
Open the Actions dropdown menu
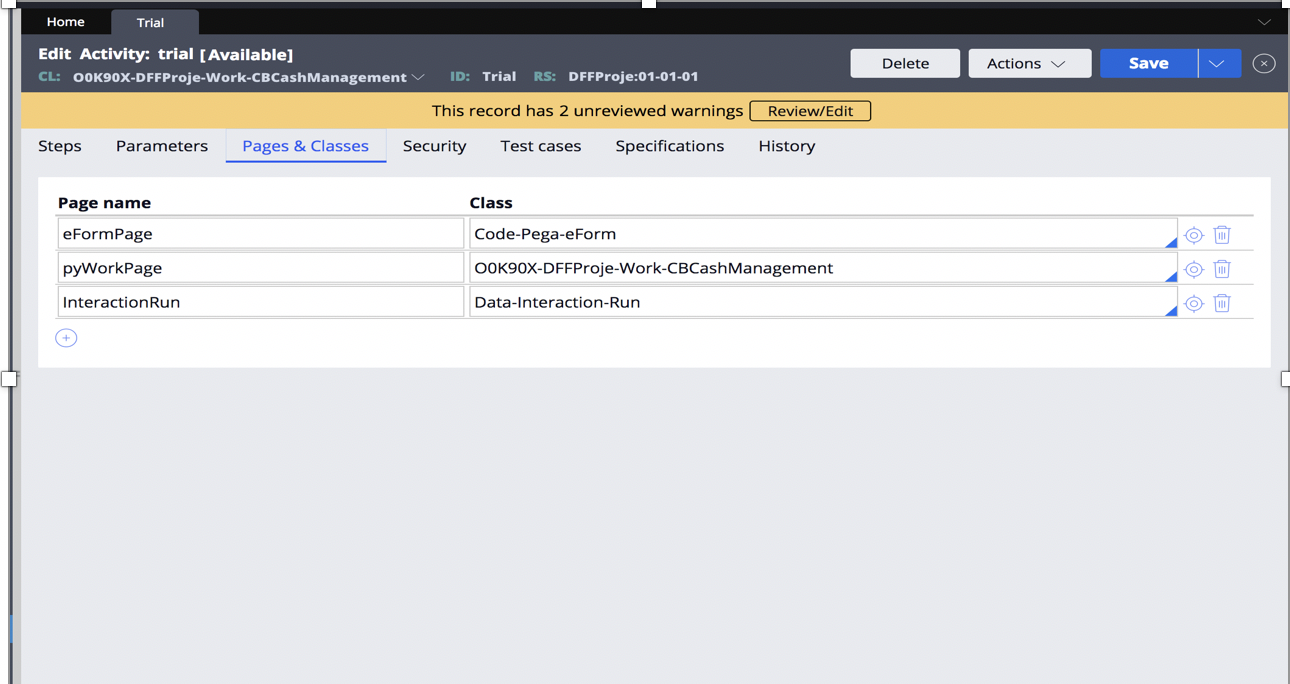point(1029,63)
